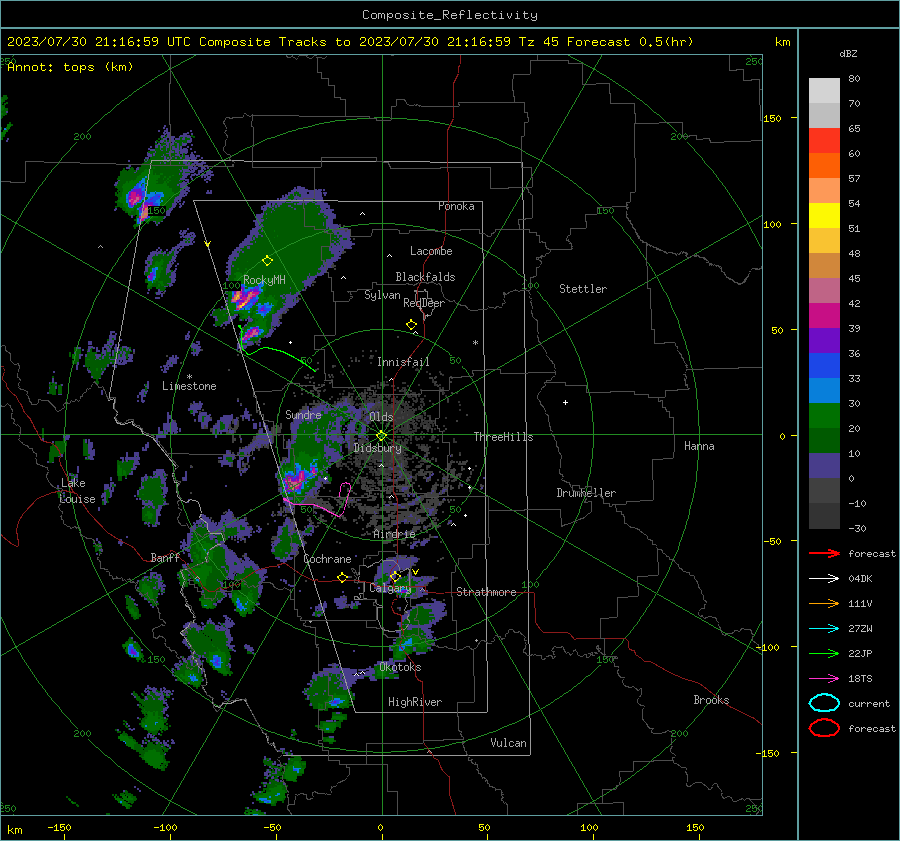Click the orange 111V arrow in legend
900x841 pixels.
coord(824,603)
